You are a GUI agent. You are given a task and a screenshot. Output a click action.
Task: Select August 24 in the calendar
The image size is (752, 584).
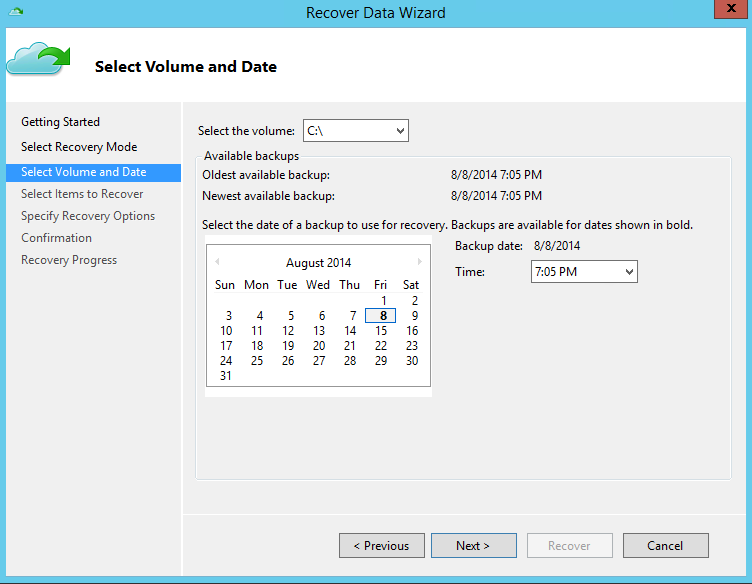tap(226, 361)
